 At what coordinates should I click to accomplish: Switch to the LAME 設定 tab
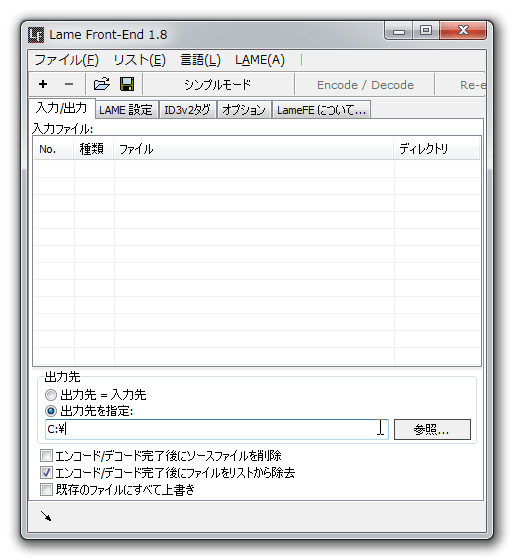pyautogui.click(x=126, y=110)
